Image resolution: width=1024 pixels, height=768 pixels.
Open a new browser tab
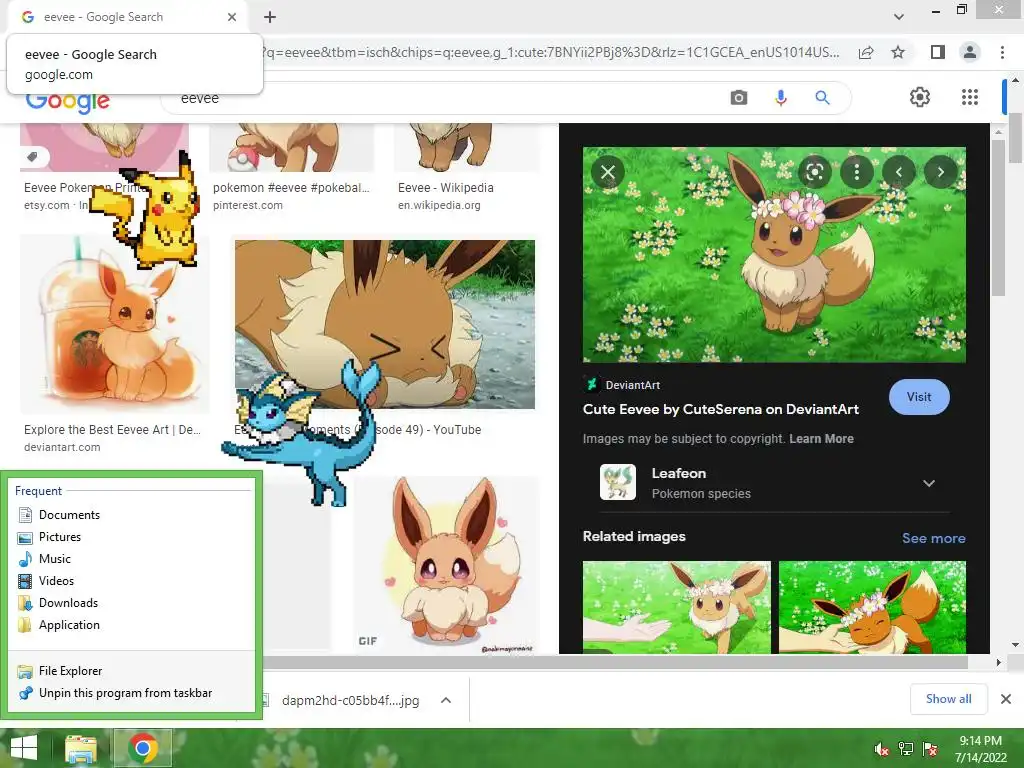(x=270, y=17)
